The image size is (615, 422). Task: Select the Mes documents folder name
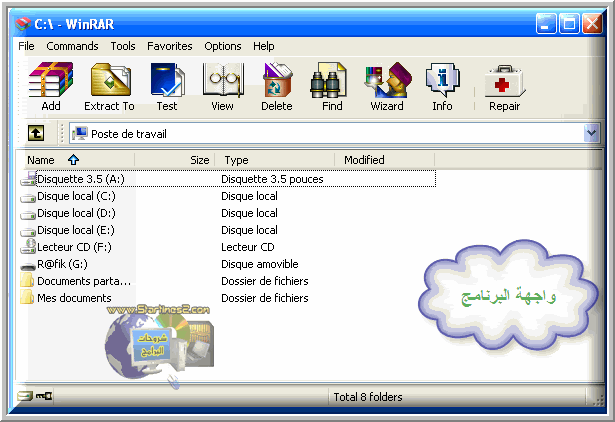click(x=74, y=298)
